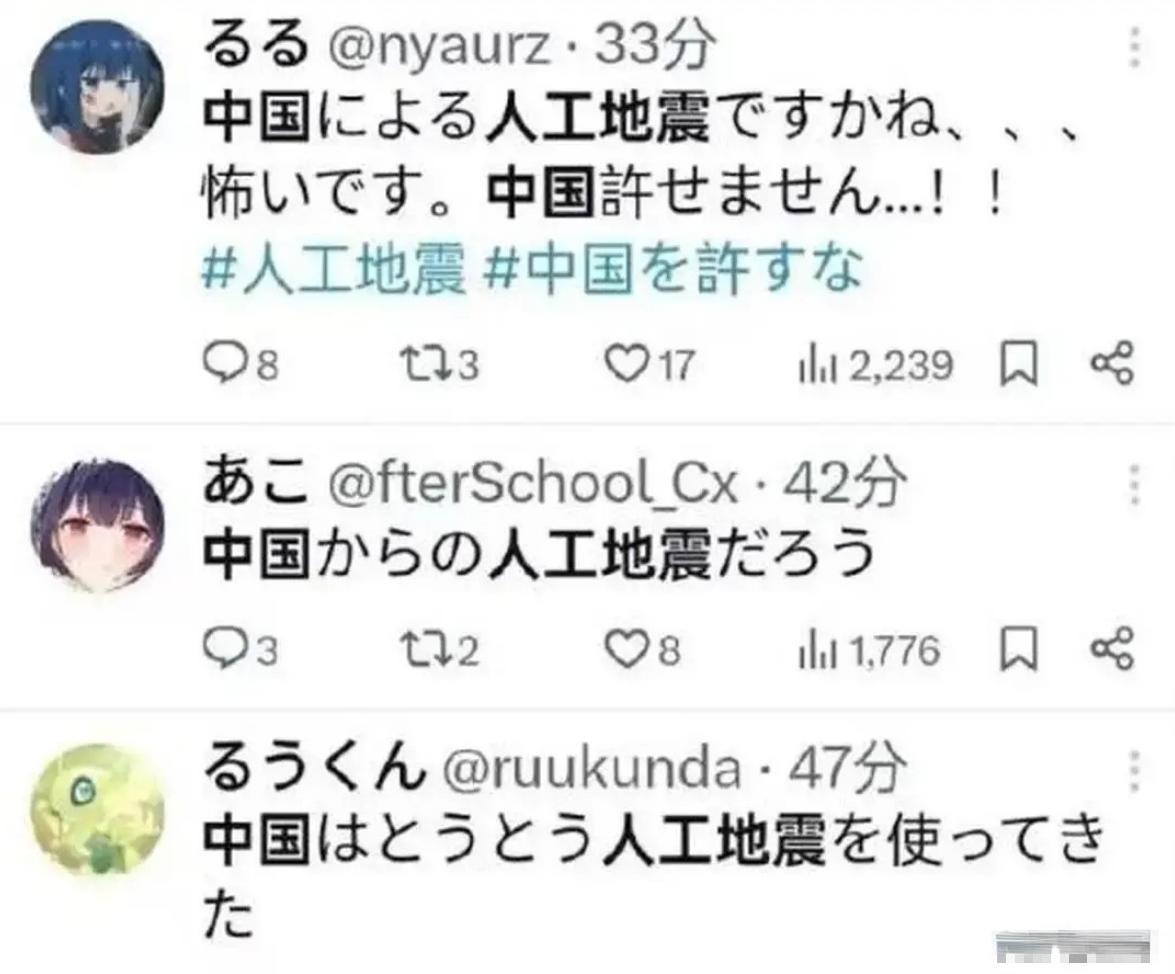Open the #中国を許すな hashtag
The width and height of the screenshot is (1175, 974).
[673, 270]
